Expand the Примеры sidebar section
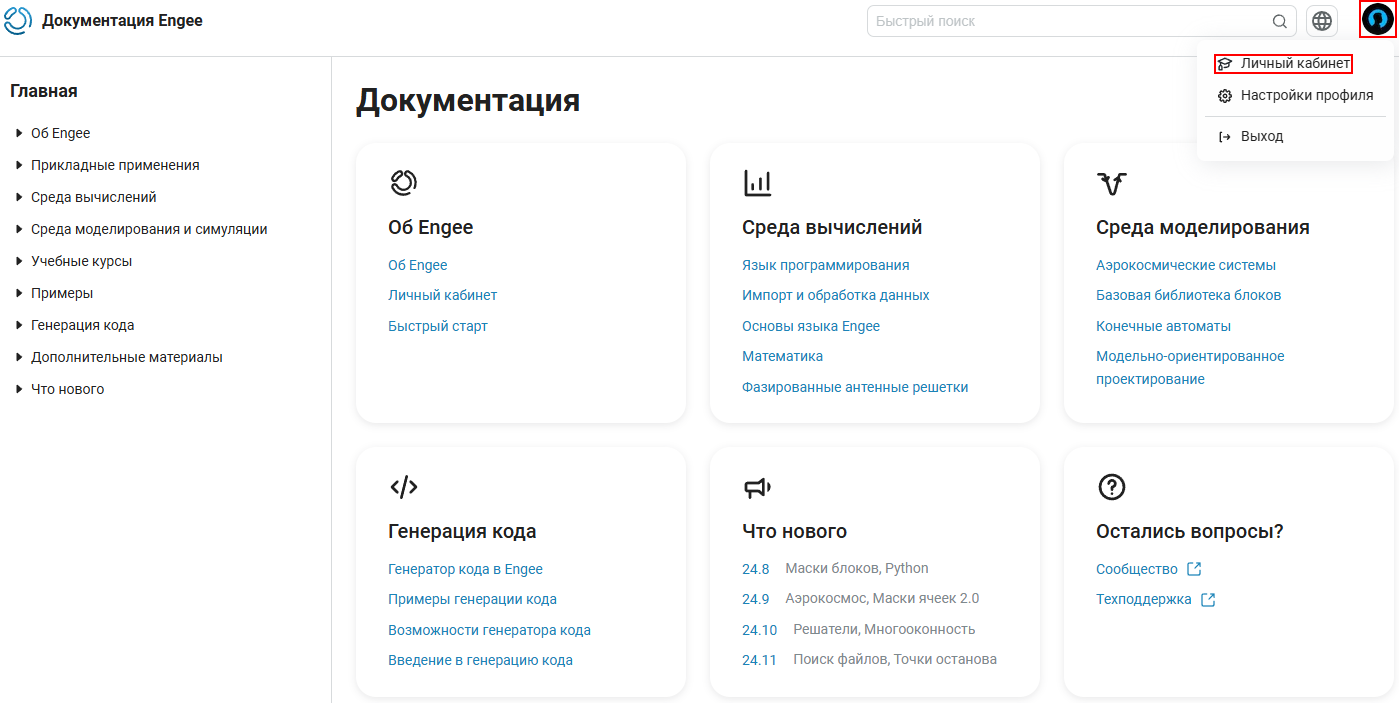 pyautogui.click(x=19, y=293)
